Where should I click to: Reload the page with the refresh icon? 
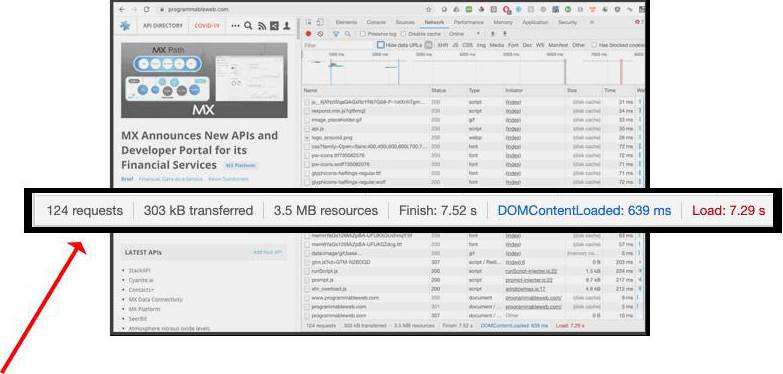click(x=147, y=9)
